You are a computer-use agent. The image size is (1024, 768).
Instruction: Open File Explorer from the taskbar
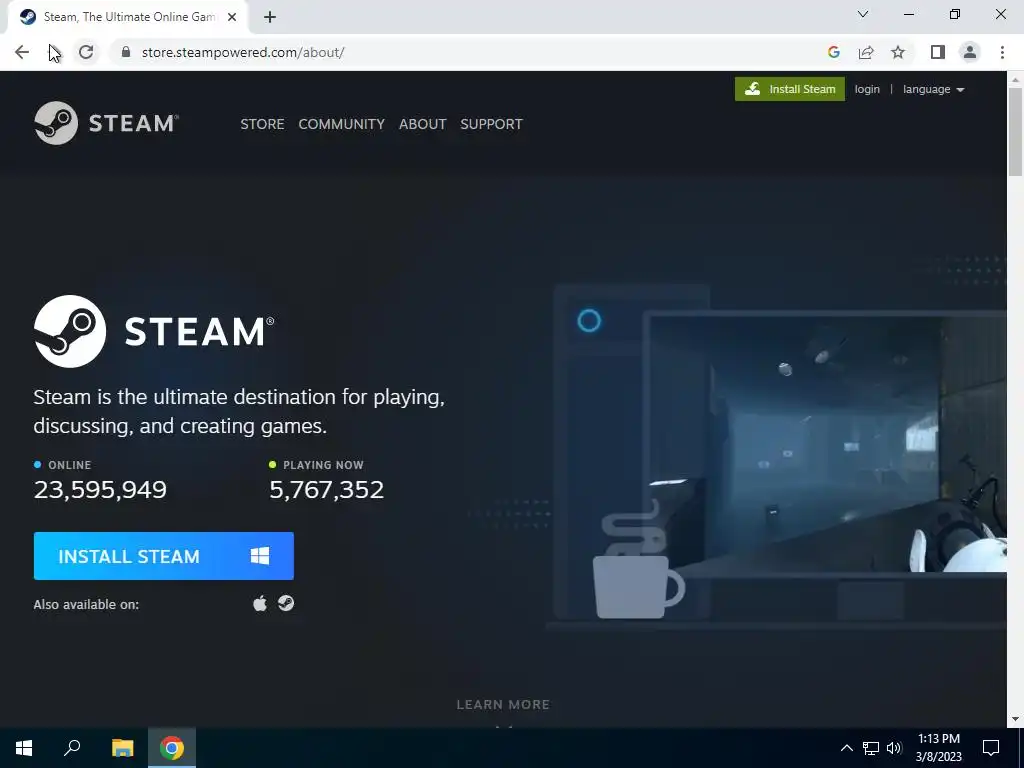122,748
